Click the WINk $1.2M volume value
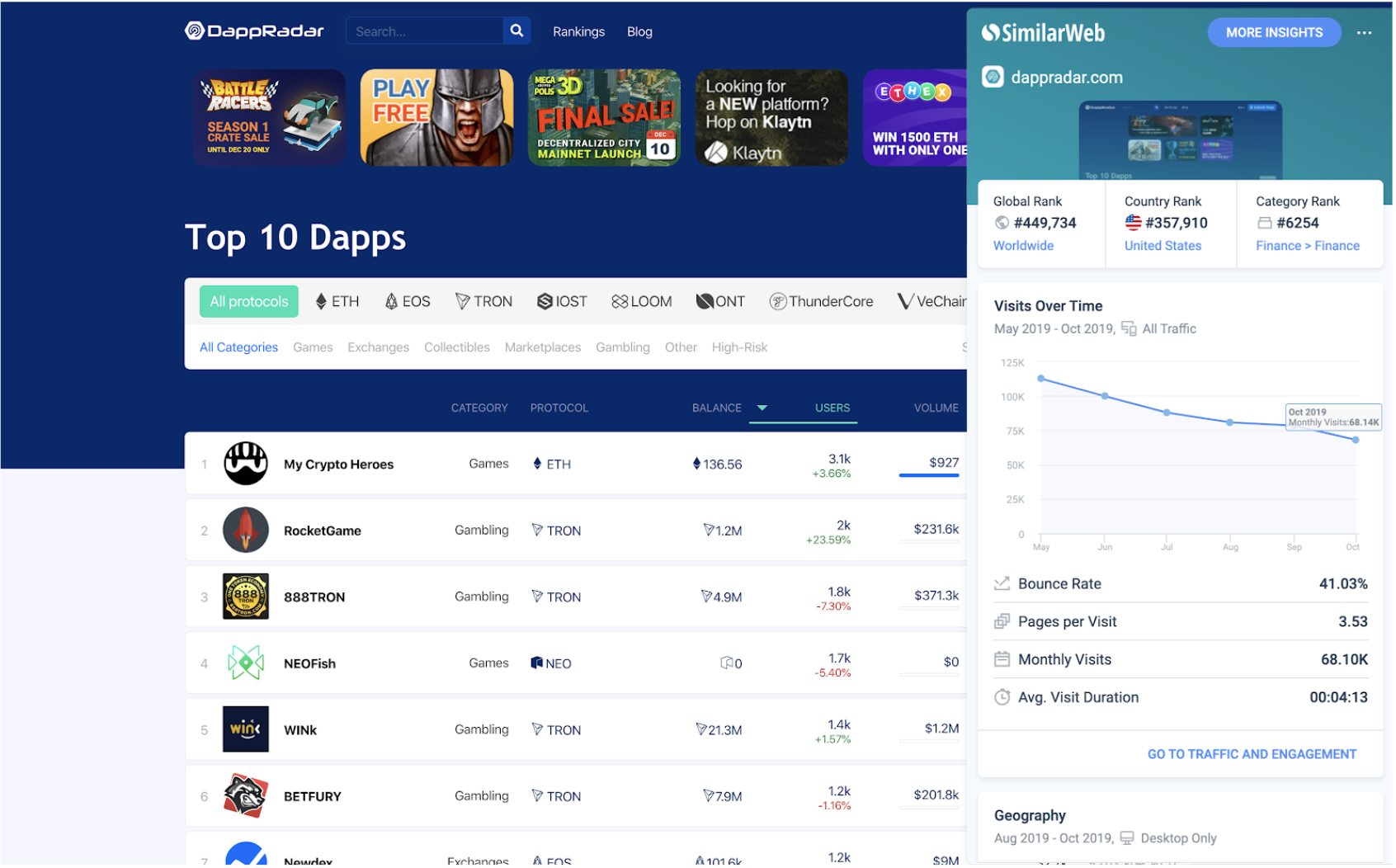Image resolution: width=1396 pixels, height=868 pixels. [941, 729]
